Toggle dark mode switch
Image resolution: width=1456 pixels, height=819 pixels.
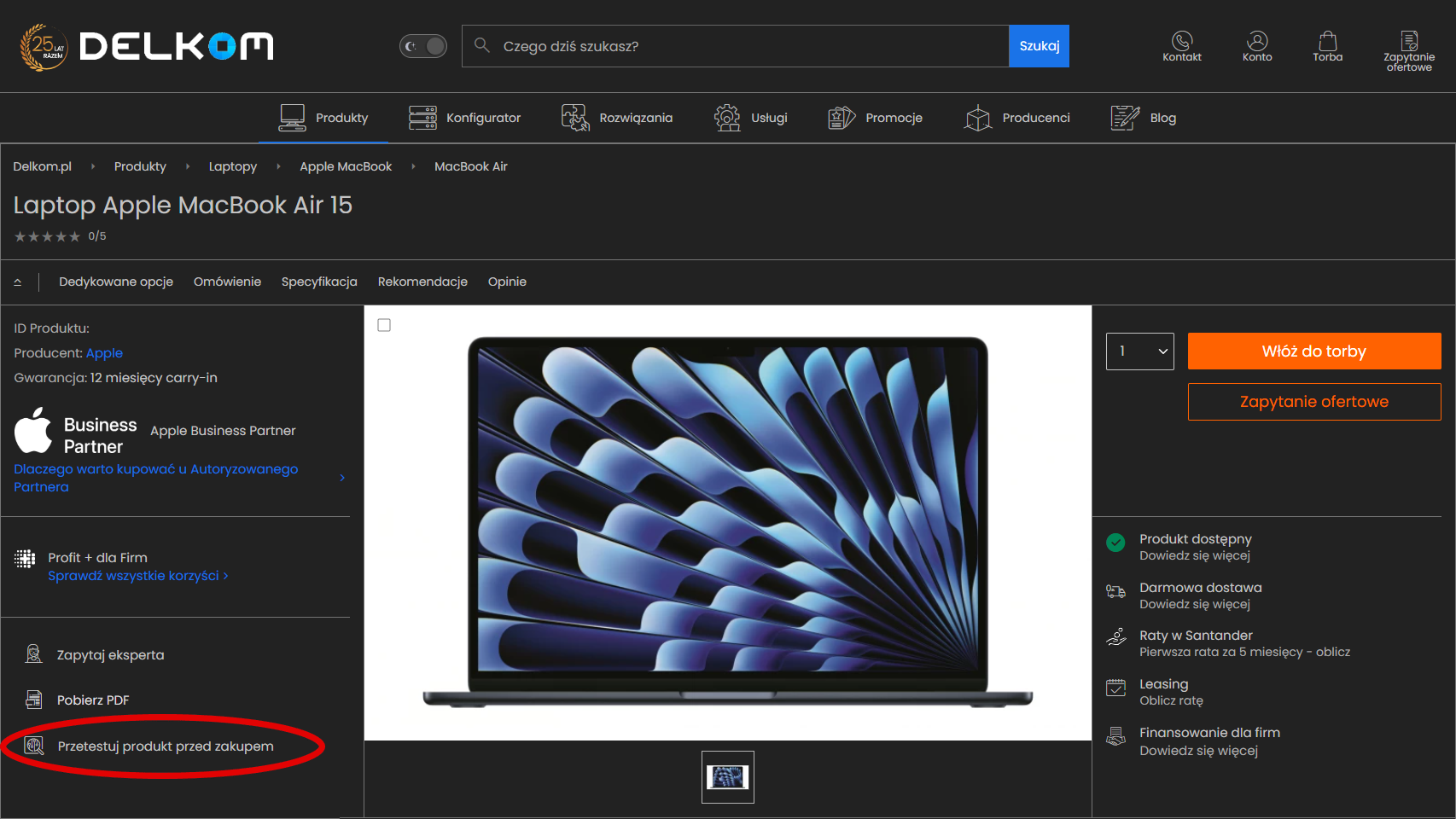tap(423, 46)
